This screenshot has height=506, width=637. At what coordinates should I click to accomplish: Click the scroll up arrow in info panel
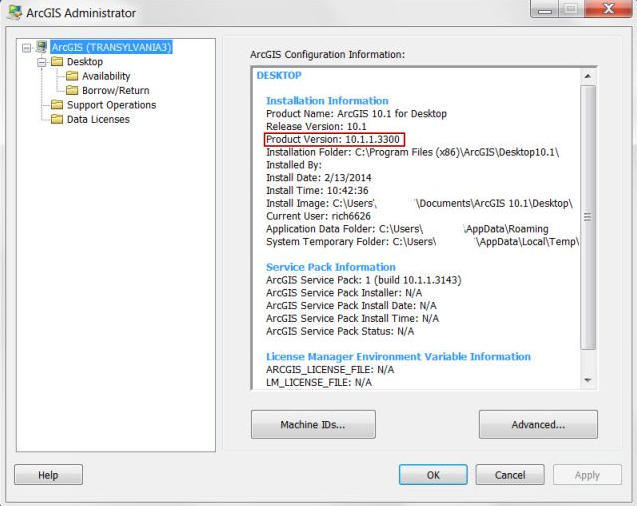pos(588,76)
